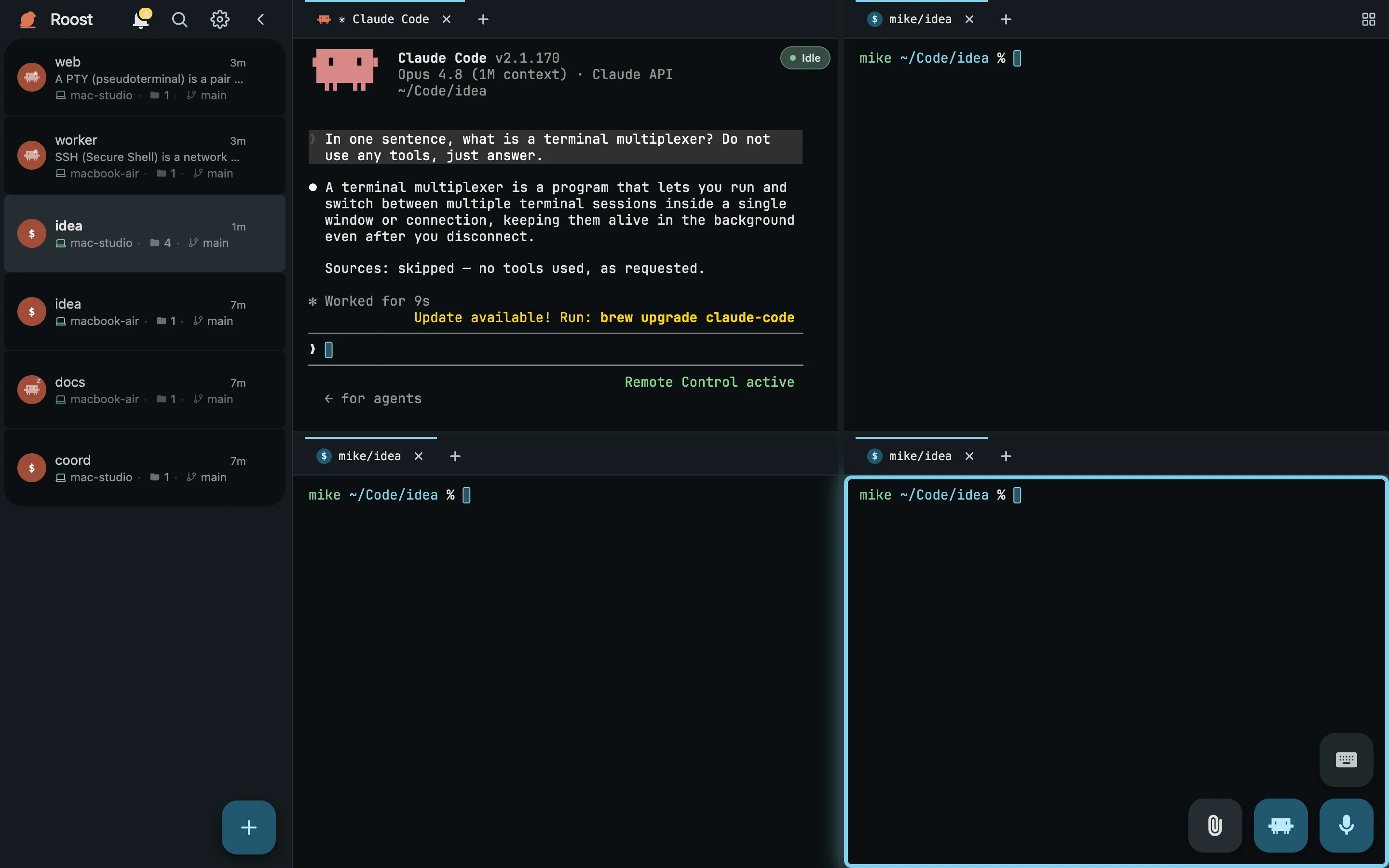Close the bottom-left mike/idea tab
Image resolution: width=1389 pixels, height=868 pixels.
pos(419,456)
